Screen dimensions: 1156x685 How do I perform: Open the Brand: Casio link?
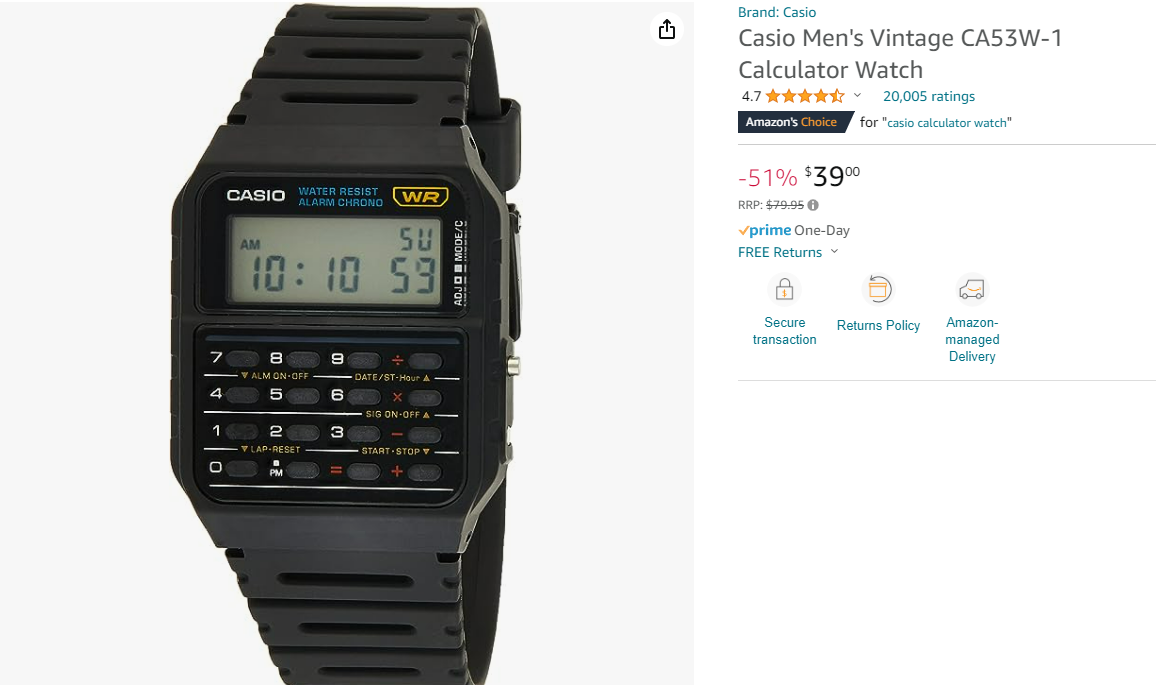[x=777, y=12]
